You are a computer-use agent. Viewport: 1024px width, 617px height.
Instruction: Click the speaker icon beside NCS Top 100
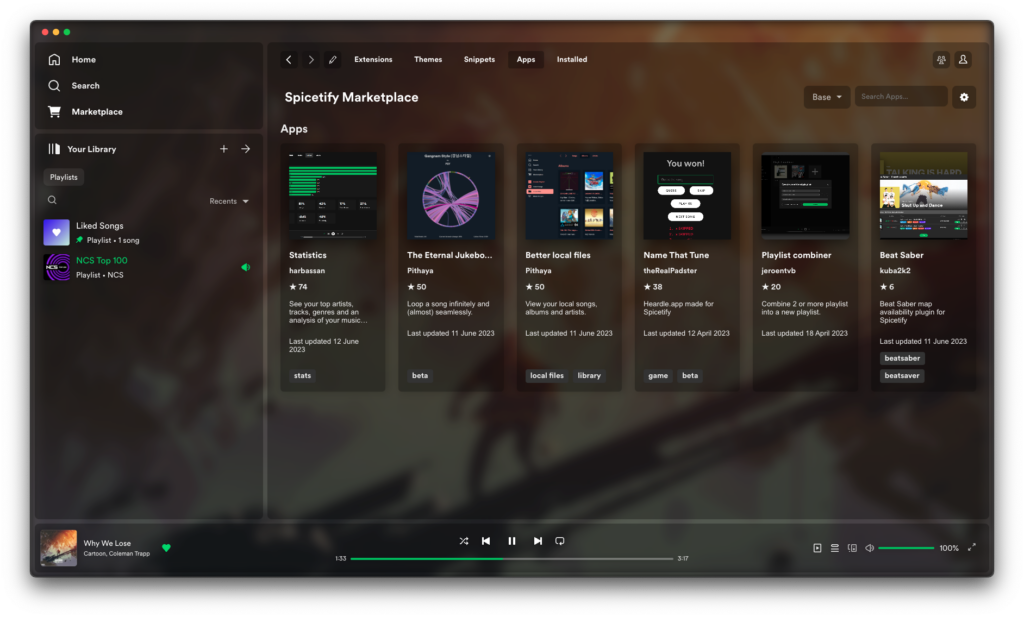coord(246,267)
